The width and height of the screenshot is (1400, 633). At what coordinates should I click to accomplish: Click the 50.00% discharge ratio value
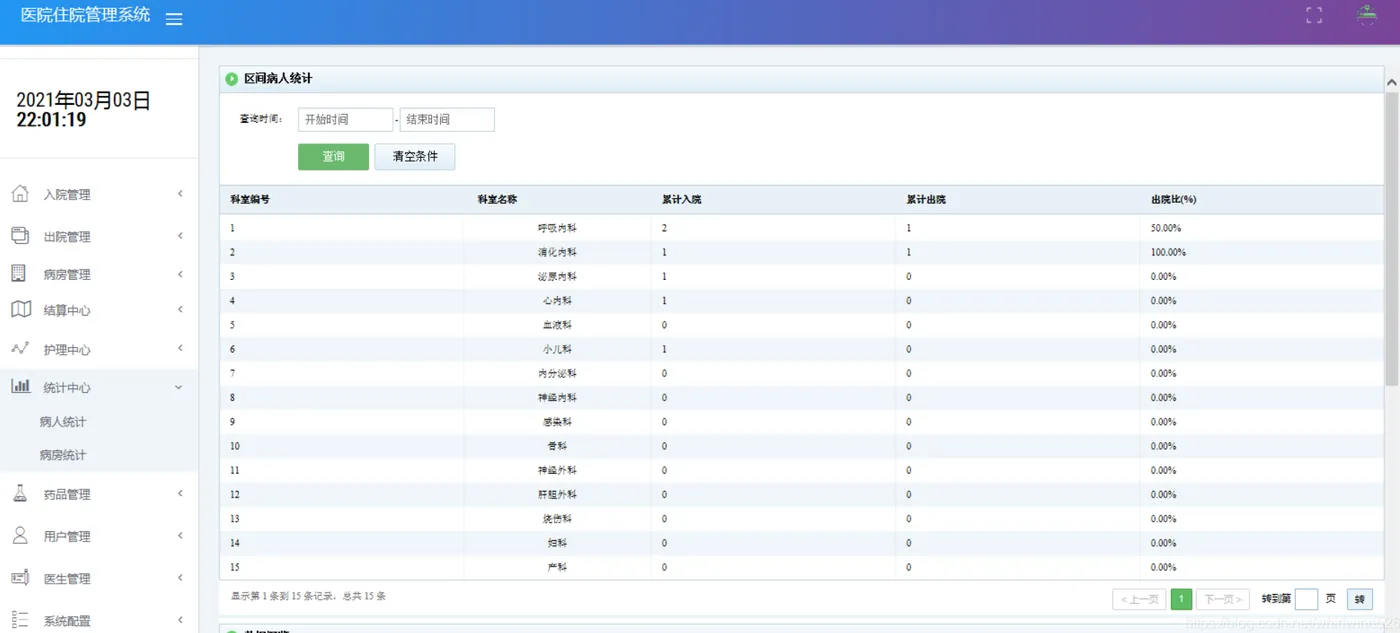coord(1166,228)
